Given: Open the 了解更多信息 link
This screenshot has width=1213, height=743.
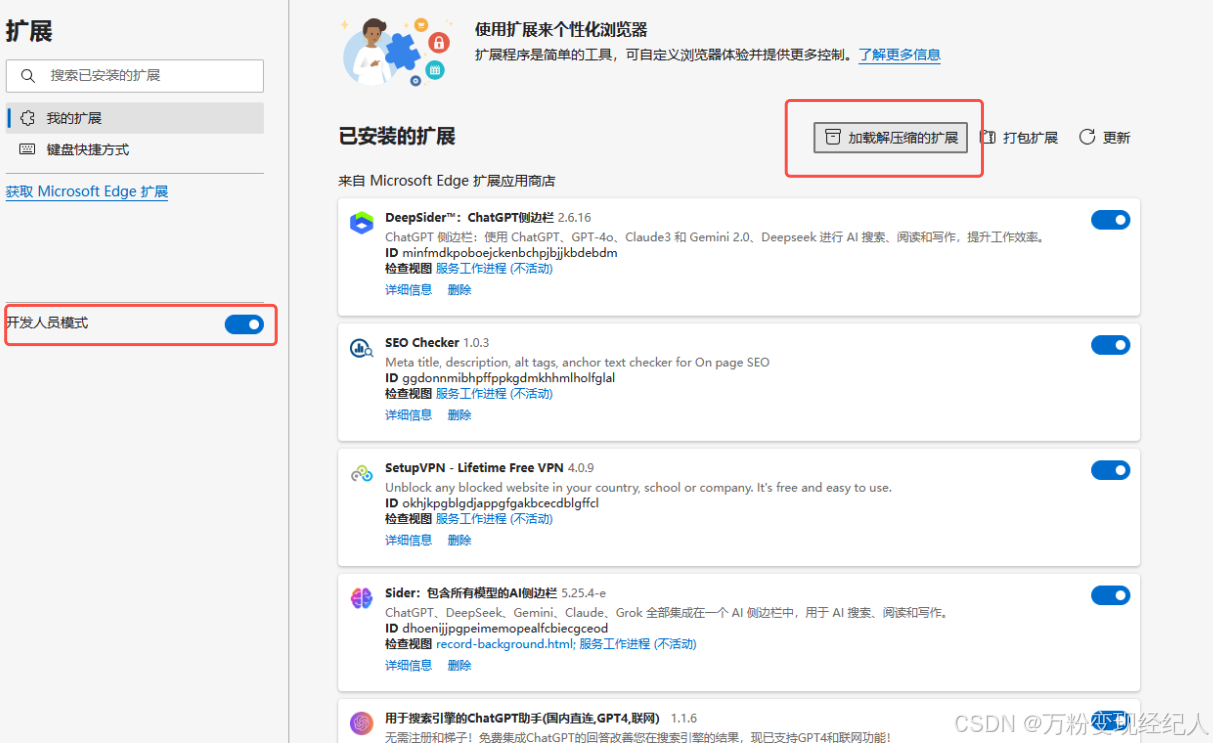Looking at the screenshot, I should (900, 55).
